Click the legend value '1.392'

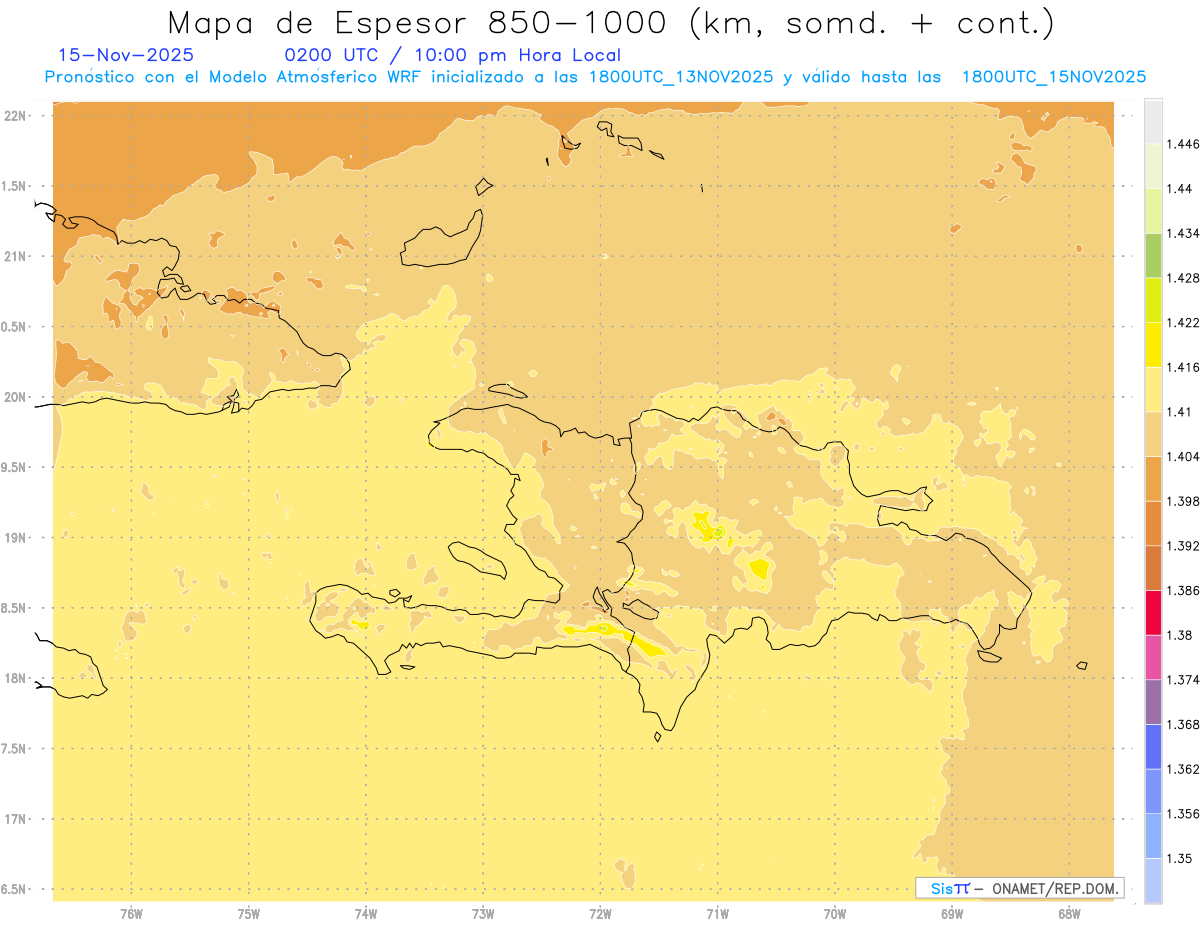(1183, 546)
